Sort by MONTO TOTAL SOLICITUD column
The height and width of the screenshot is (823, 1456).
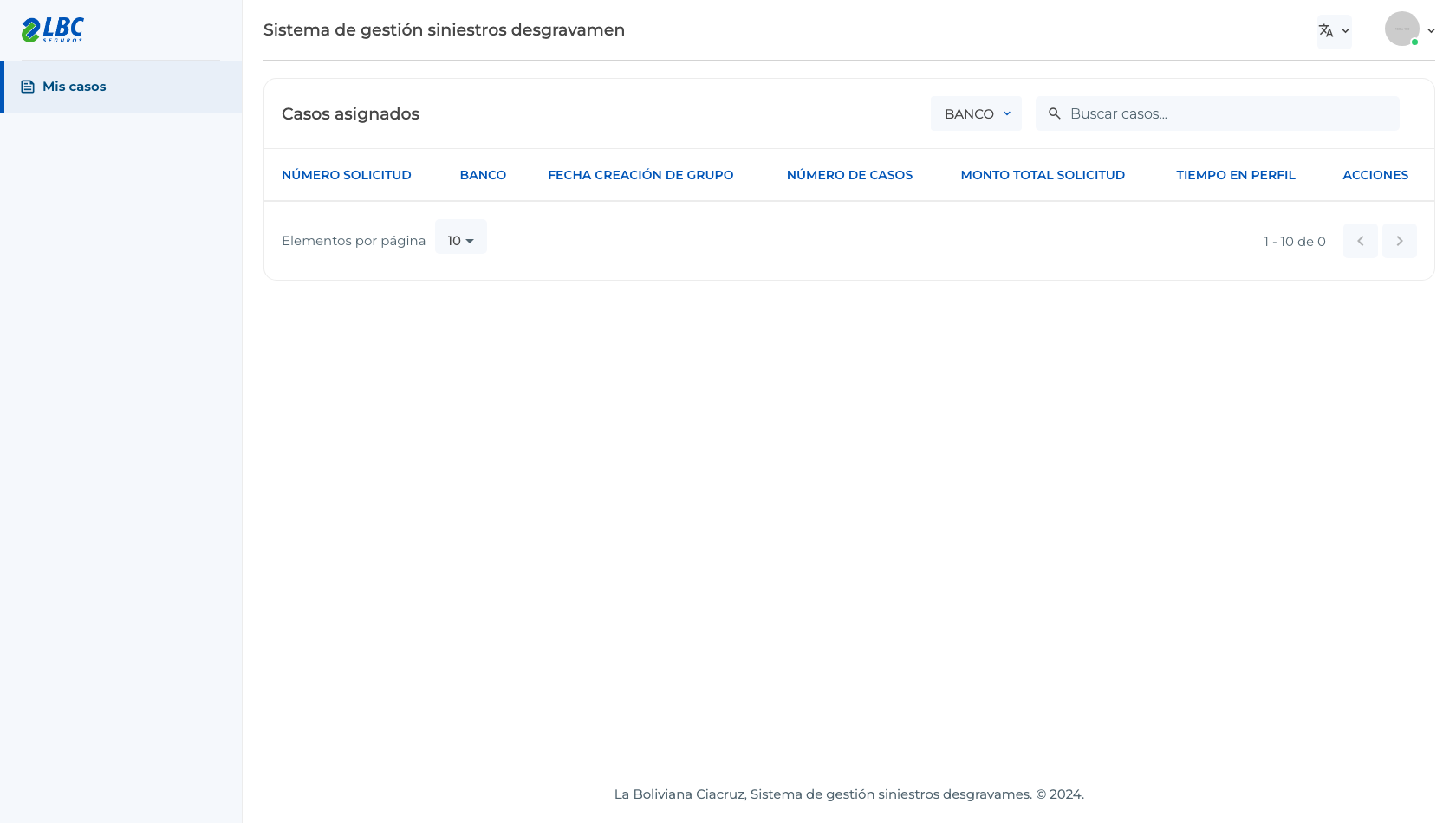[x=1043, y=175]
